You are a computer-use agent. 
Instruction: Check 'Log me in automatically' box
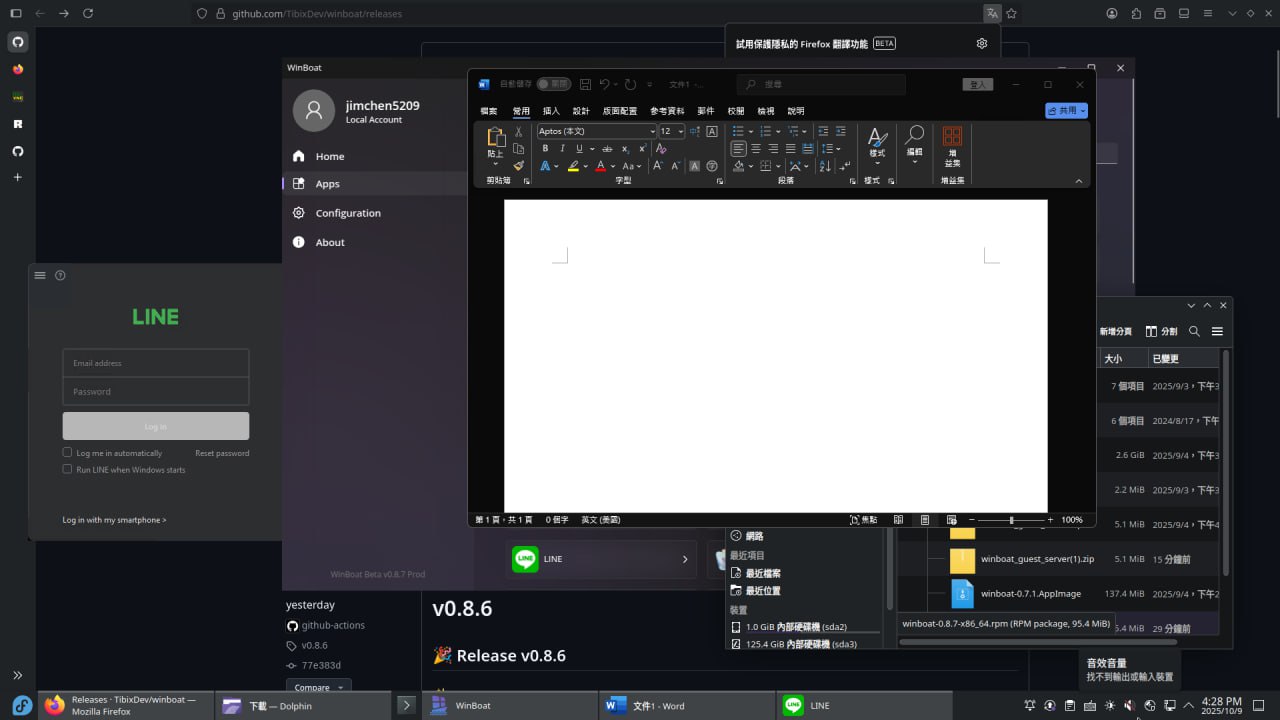click(68, 453)
